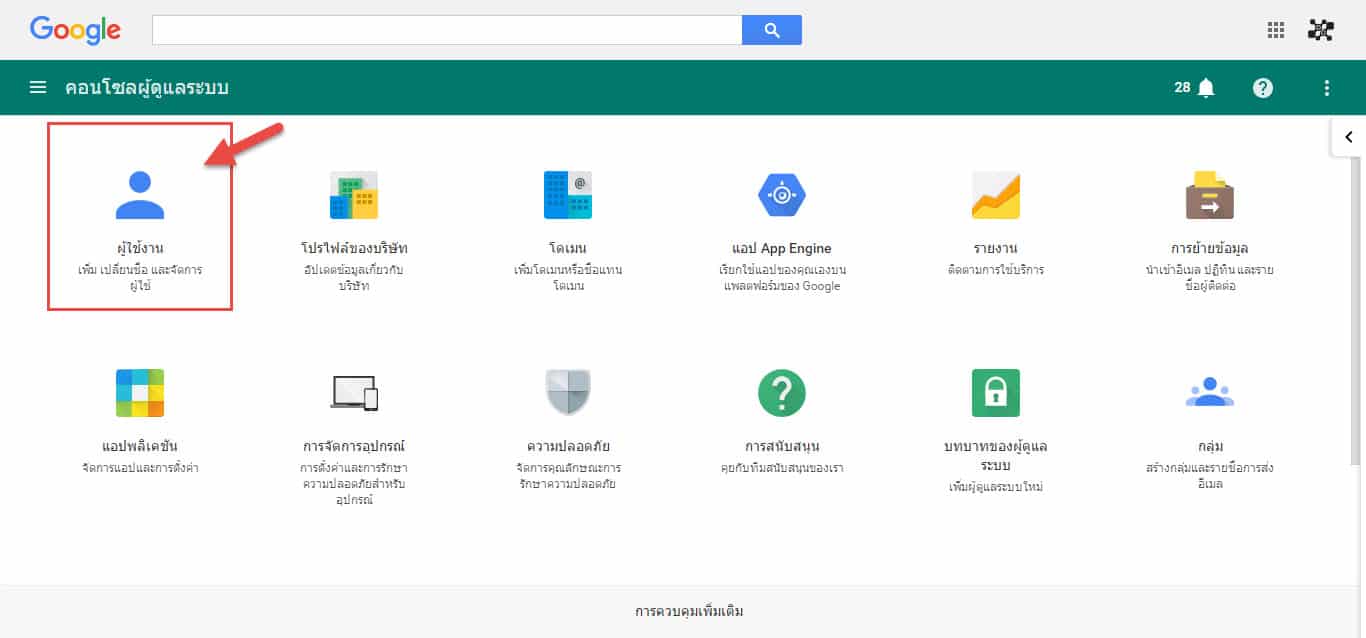Open Applications (แอปพลิเคชัน) colorful grid icon
This screenshot has width=1366, height=638.
(x=140, y=393)
